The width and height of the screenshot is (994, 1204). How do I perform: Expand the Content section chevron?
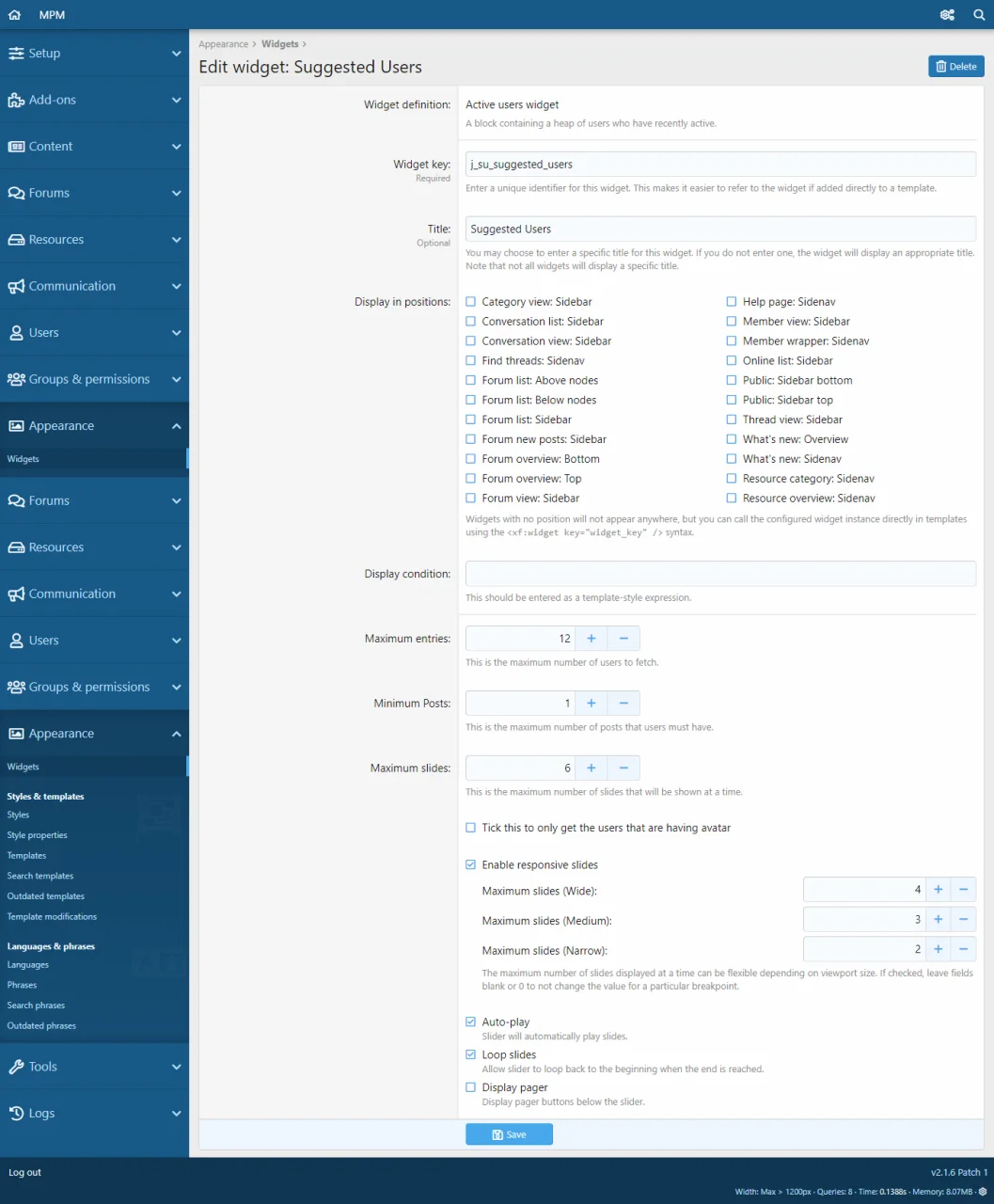pos(176,147)
